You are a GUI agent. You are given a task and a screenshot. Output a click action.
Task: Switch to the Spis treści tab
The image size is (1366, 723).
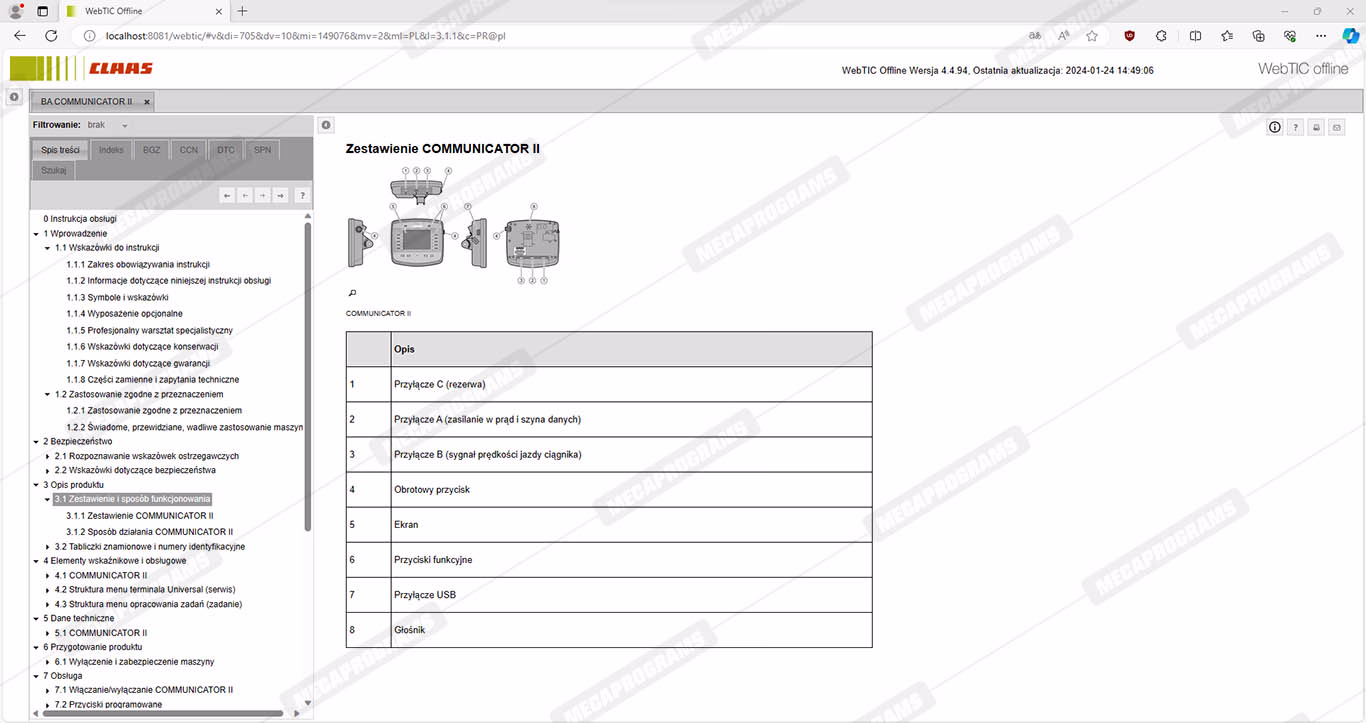click(x=60, y=150)
